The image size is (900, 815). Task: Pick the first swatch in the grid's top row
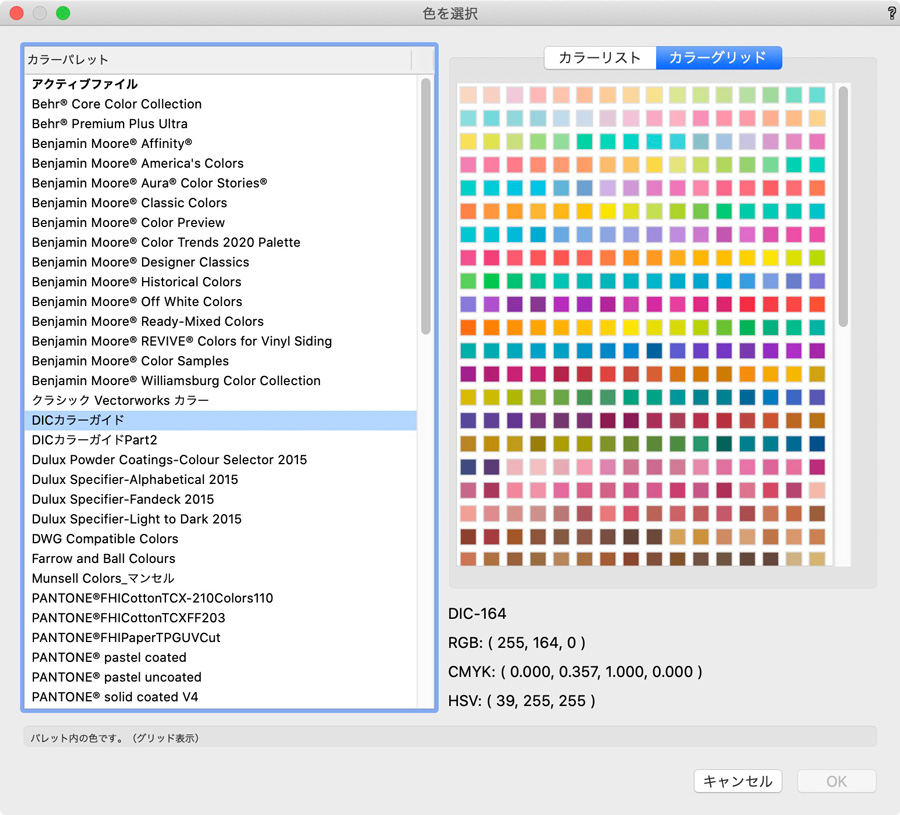(468, 95)
